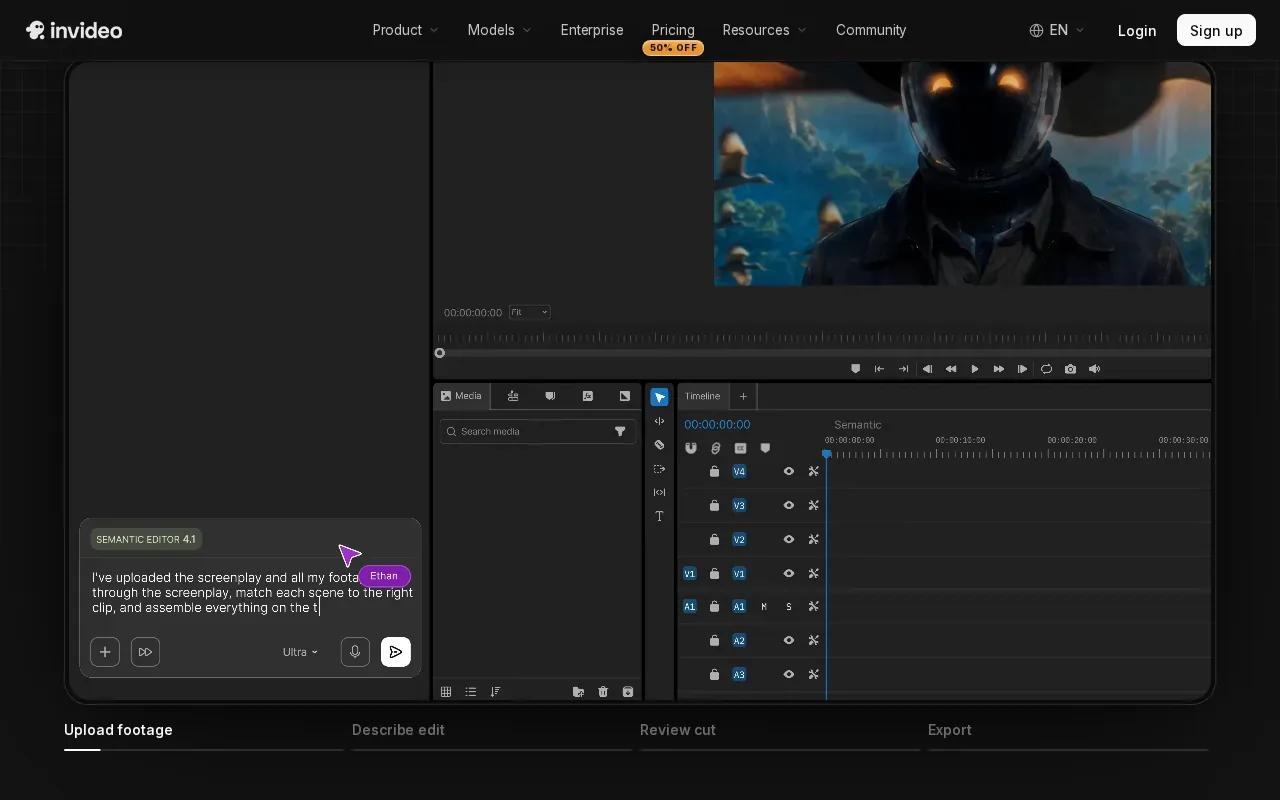Click the speaker volume icon in the preview
Image resolution: width=1280 pixels, height=800 pixels.
click(1094, 369)
